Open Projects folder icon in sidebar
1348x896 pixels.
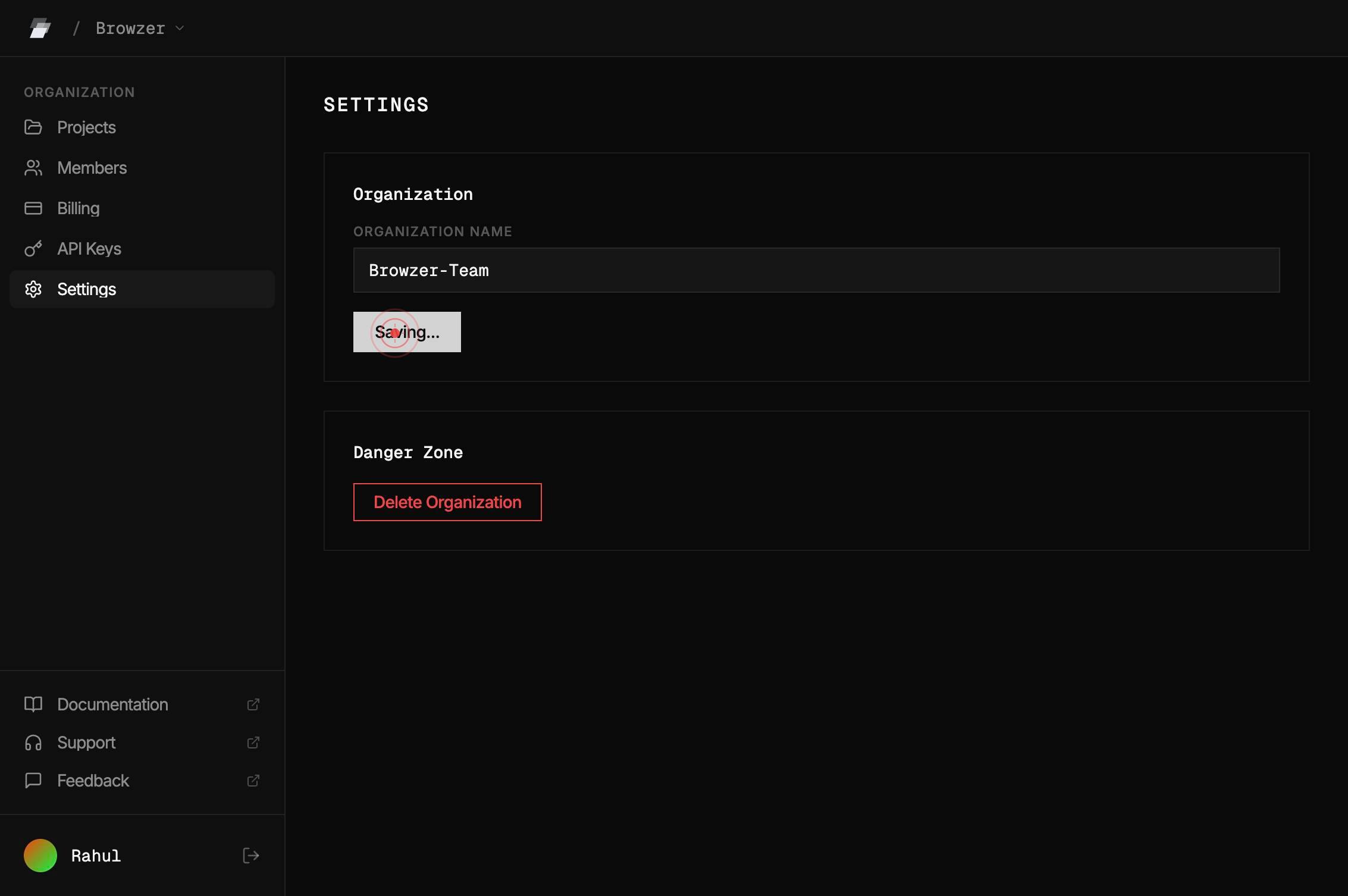(x=33, y=127)
